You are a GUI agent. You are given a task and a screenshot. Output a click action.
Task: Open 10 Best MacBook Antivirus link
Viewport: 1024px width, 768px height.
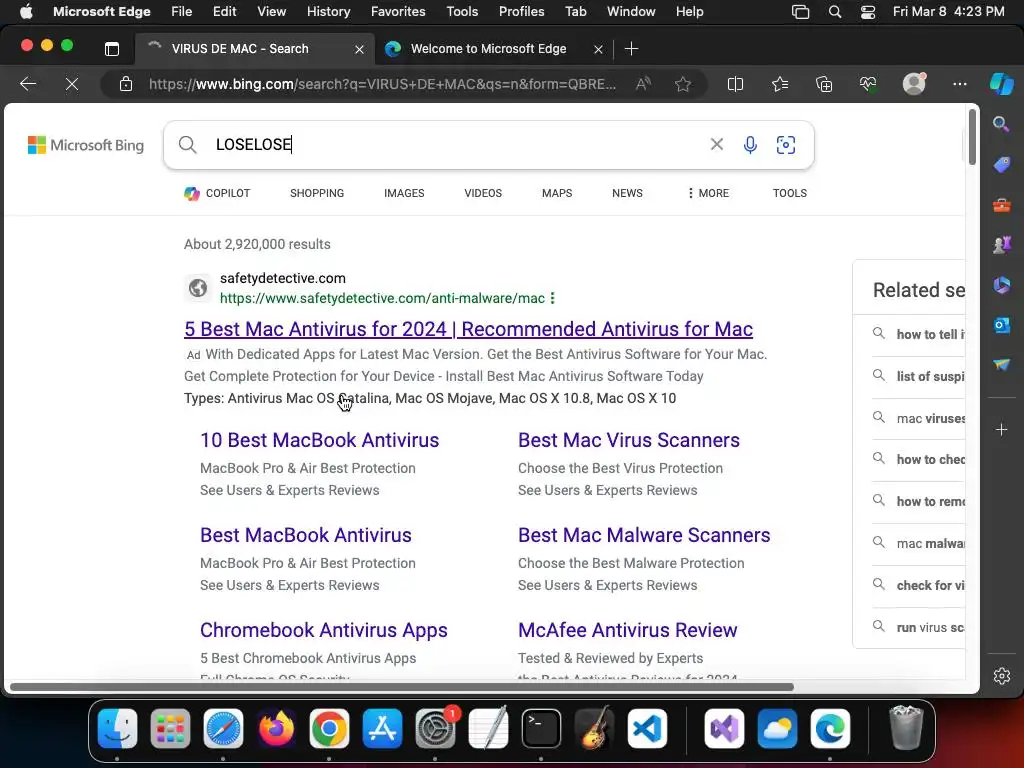[x=319, y=440]
